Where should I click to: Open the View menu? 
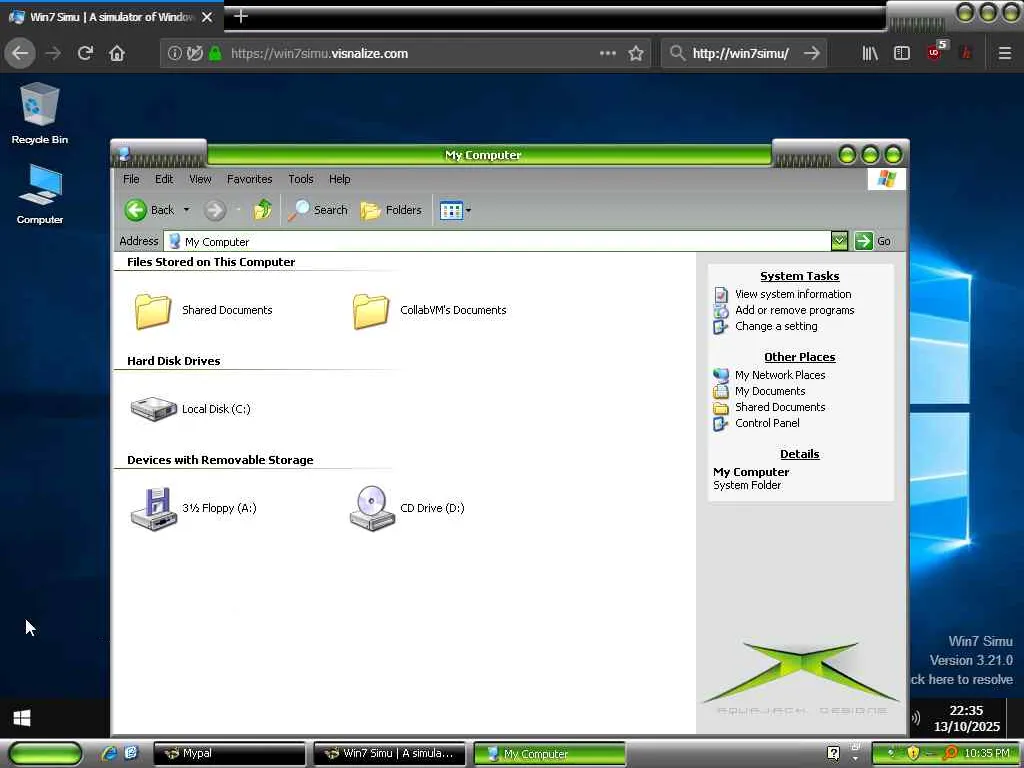[x=200, y=179]
